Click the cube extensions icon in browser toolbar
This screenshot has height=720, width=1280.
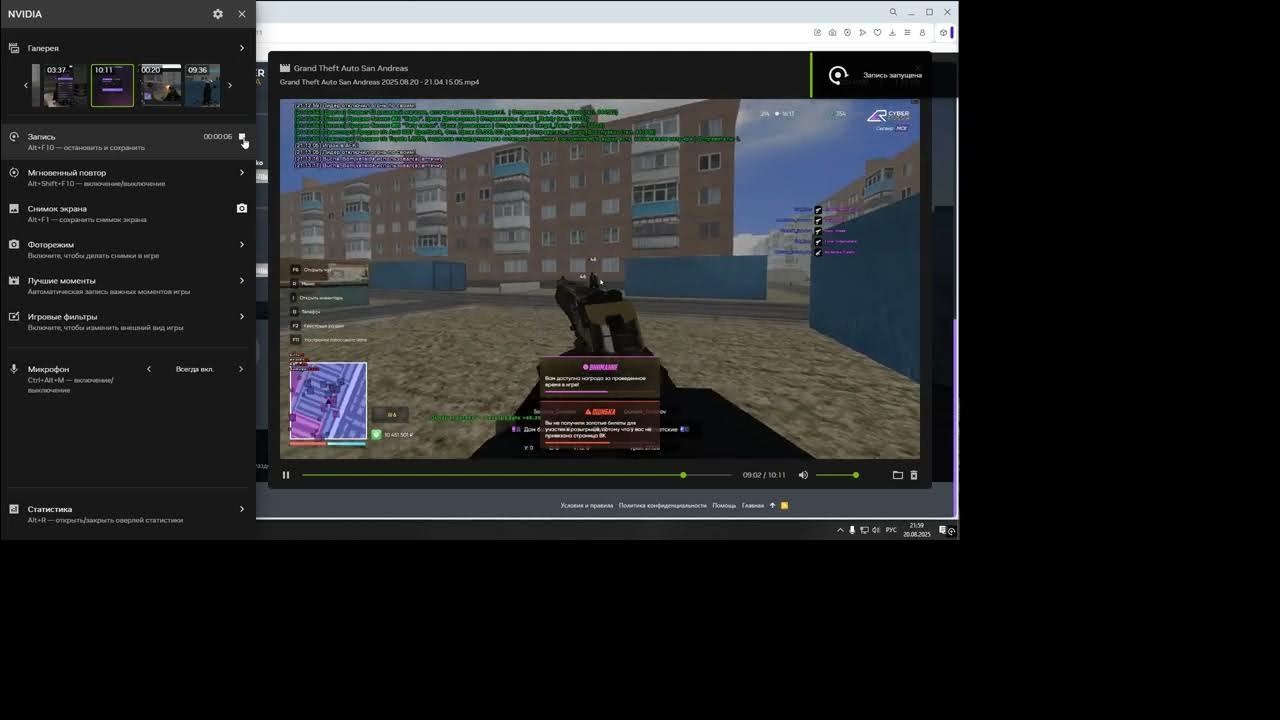click(943, 33)
